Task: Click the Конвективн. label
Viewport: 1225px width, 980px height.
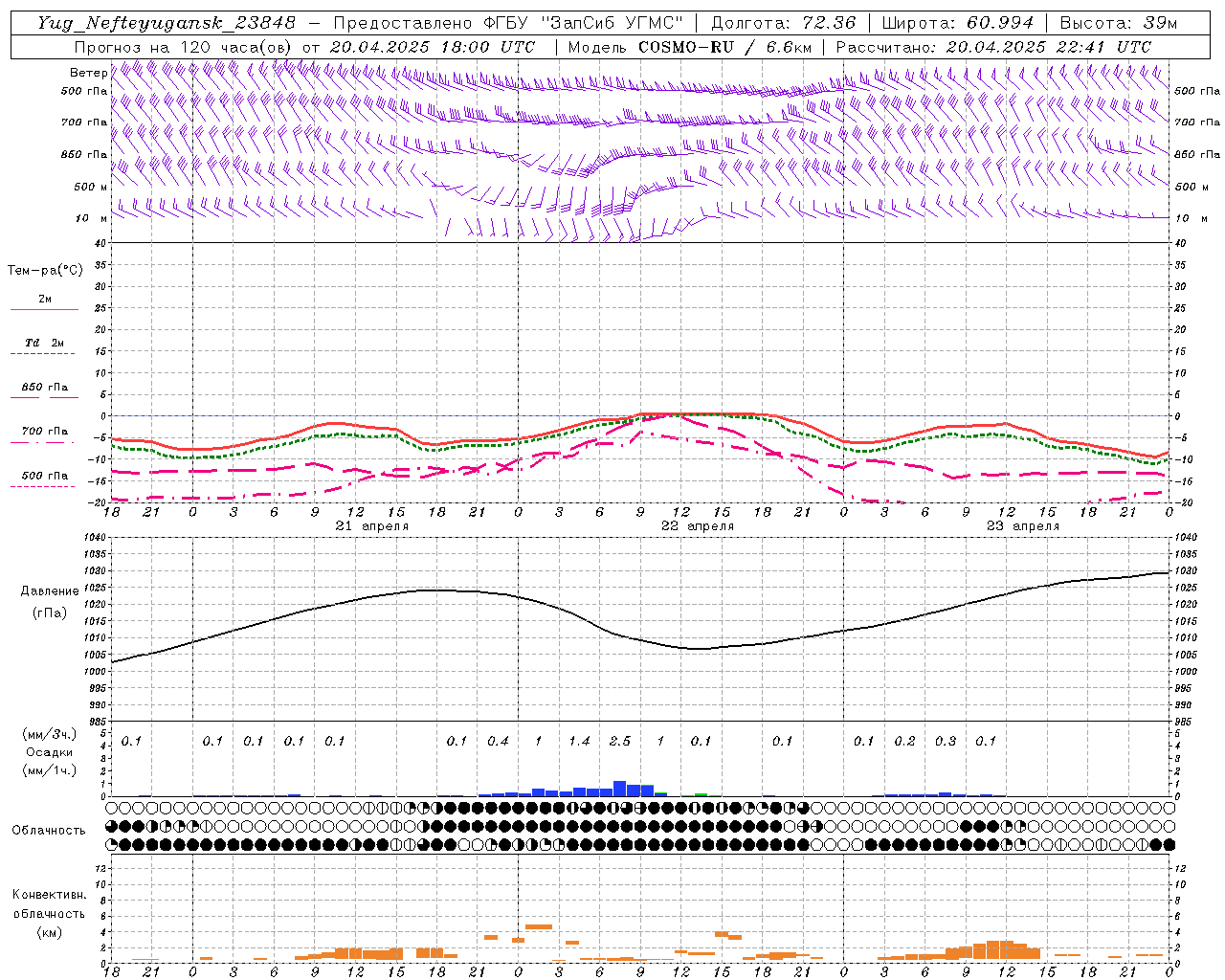Action: 50,895
